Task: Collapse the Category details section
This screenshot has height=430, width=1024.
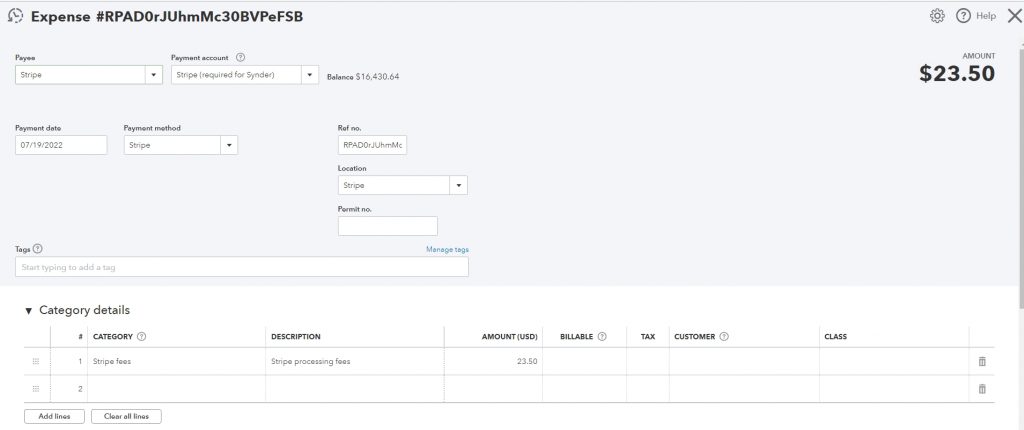Action: (x=28, y=311)
